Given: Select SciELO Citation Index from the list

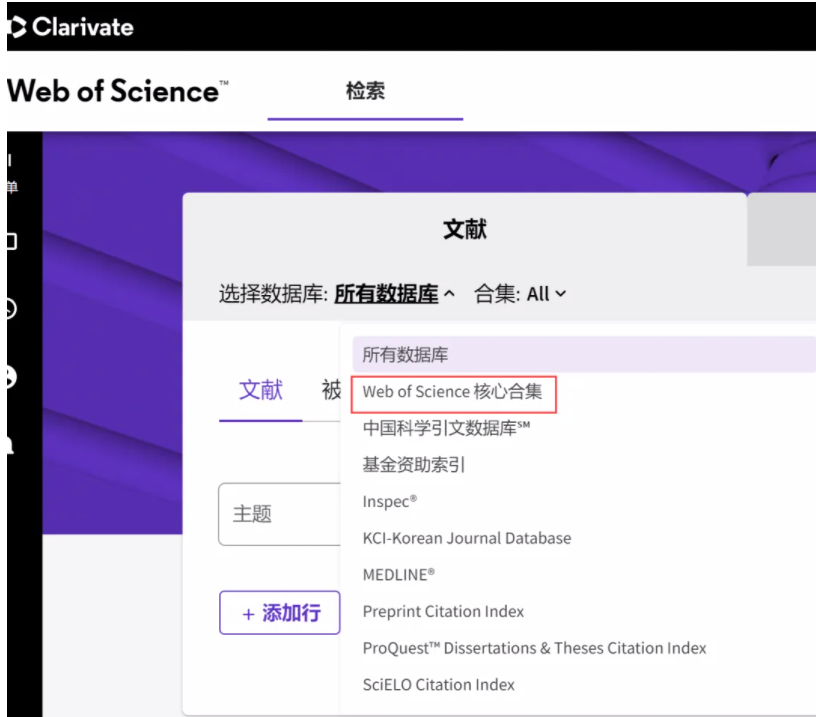Looking at the screenshot, I should click(x=438, y=685).
